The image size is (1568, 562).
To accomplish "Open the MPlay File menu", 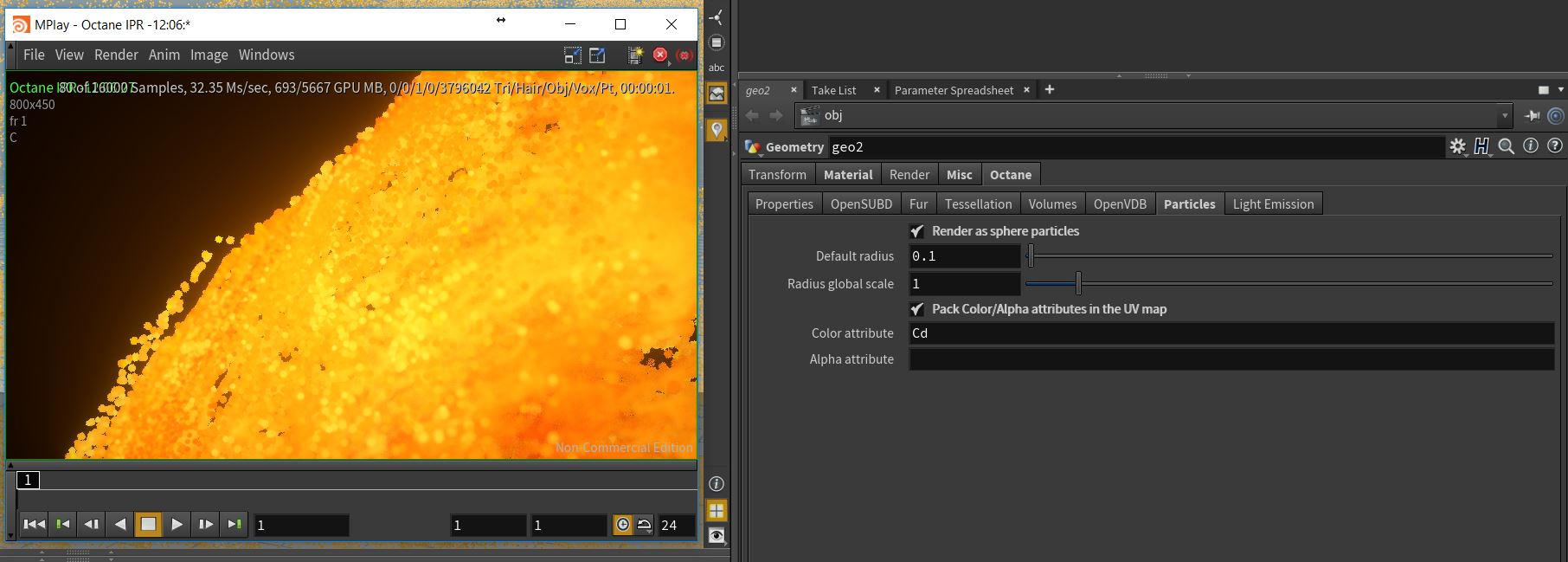I will click(x=34, y=55).
